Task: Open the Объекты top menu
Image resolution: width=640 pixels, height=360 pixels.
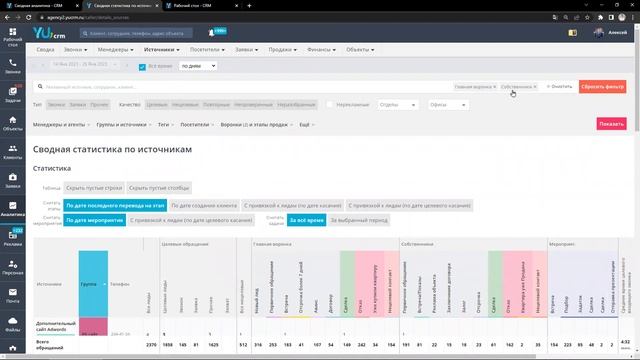Action: coord(360,49)
